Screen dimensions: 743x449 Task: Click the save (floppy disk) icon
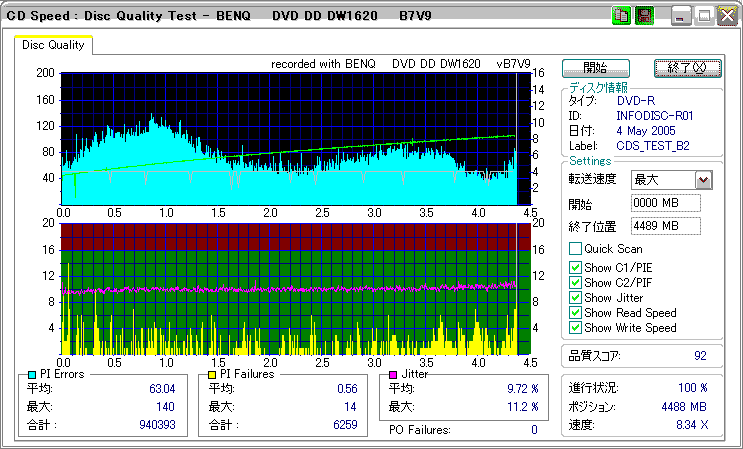coord(644,16)
